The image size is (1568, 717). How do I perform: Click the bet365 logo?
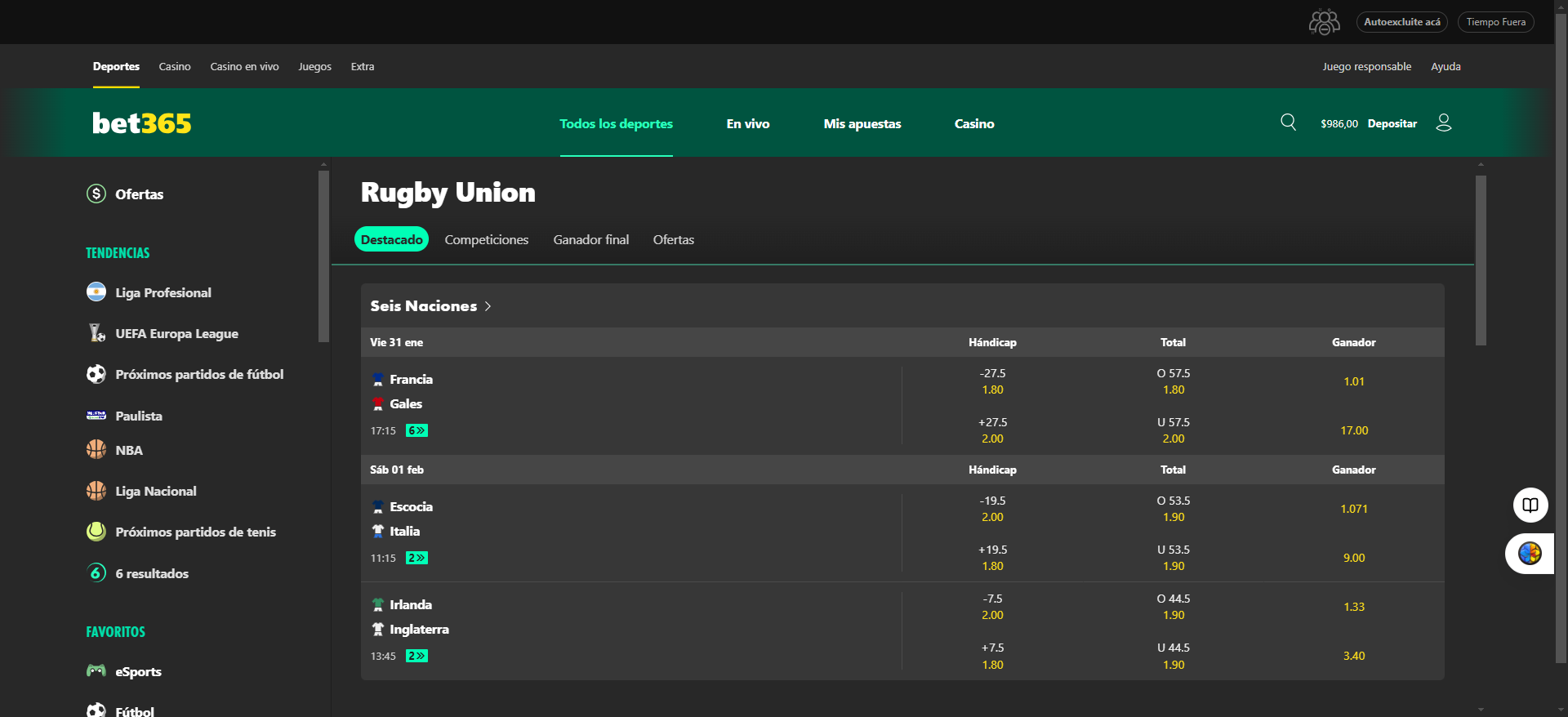click(x=141, y=123)
